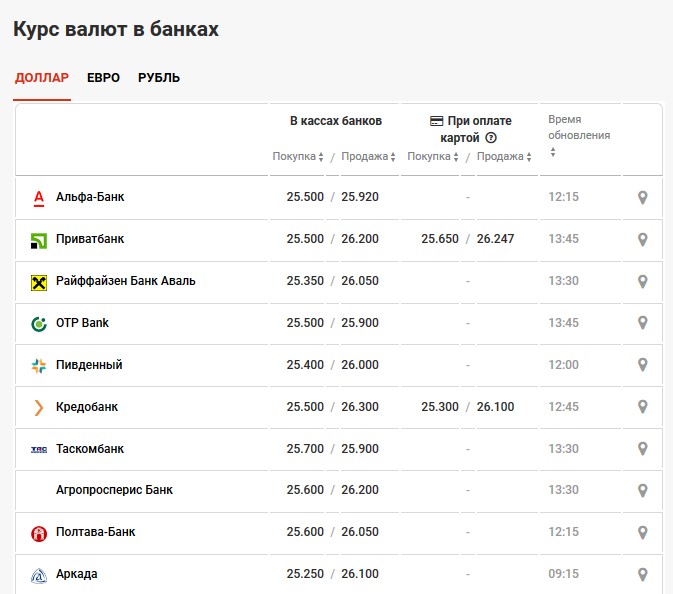The width and height of the screenshot is (673, 594).
Task: Open the Пивденный bank link
Action: (89, 365)
